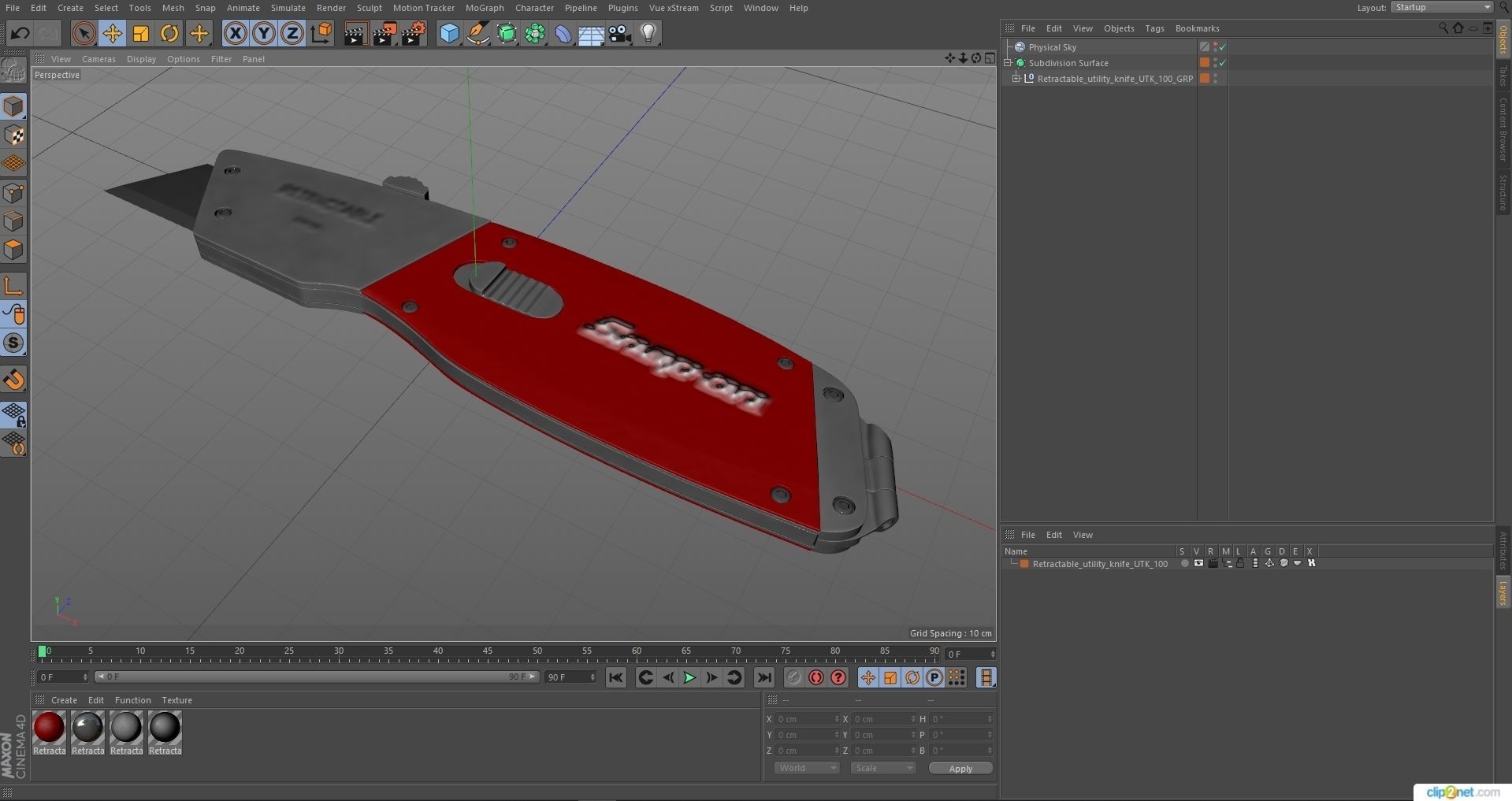Toggle viewport maximize icon in viewport header
The height and width of the screenshot is (801, 1512).
(x=990, y=58)
